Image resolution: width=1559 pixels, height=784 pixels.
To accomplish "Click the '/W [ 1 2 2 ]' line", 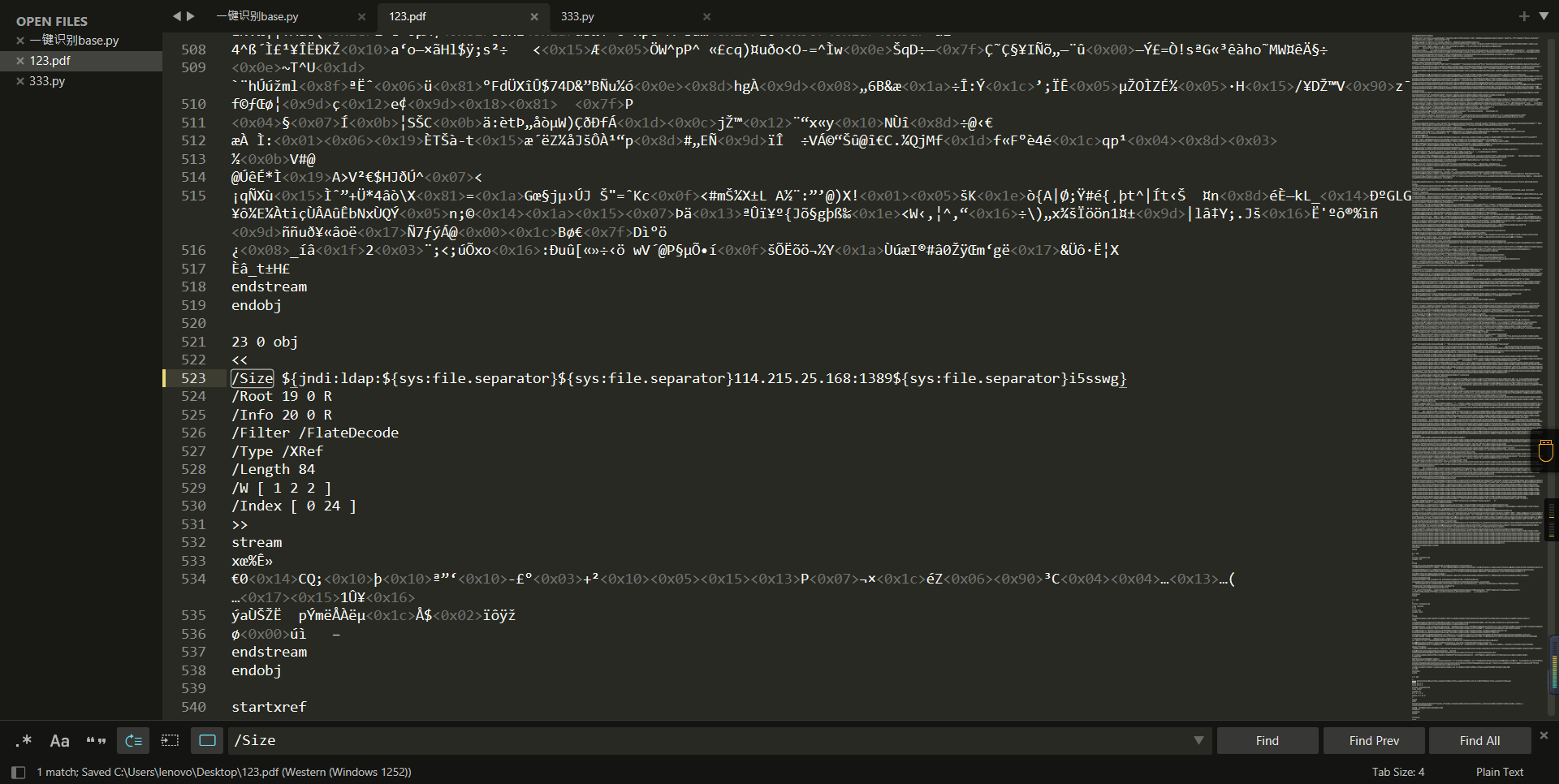I will (x=282, y=488).
